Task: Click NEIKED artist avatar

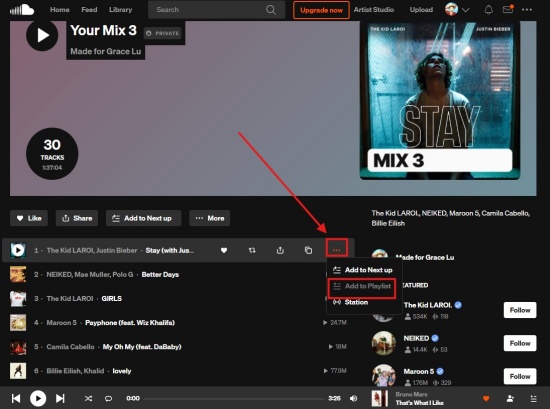Action: coord(384,343)
